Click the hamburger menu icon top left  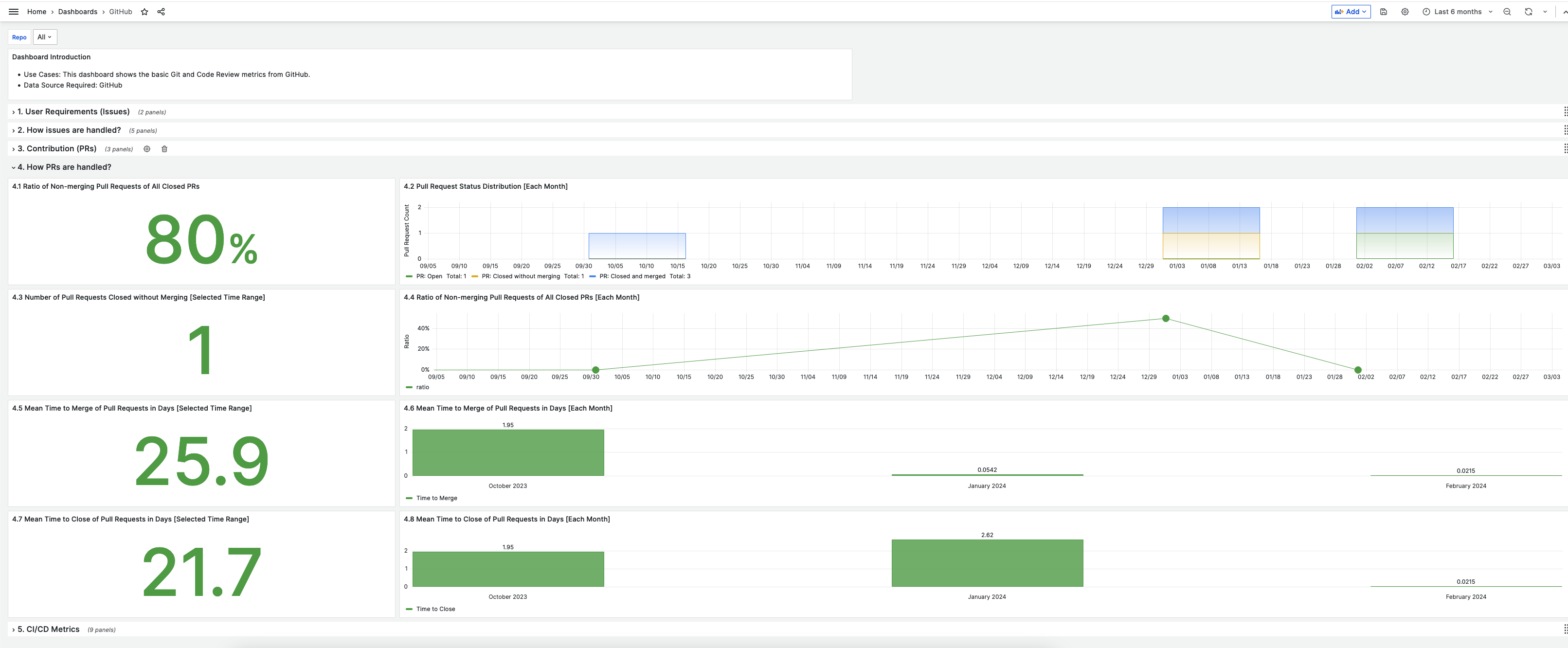[13, 11]
